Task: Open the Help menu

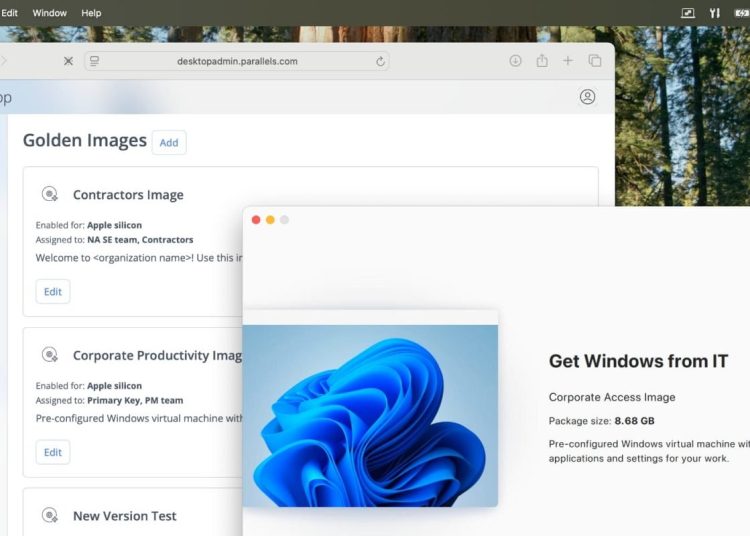Action: [x=91, y=13]
